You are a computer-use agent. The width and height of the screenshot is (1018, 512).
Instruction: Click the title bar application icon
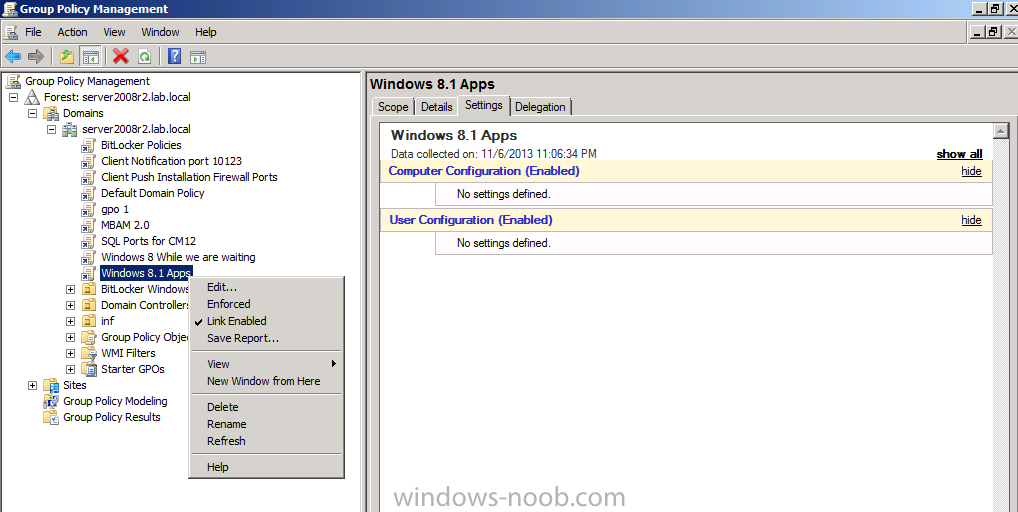coord(9,8)
